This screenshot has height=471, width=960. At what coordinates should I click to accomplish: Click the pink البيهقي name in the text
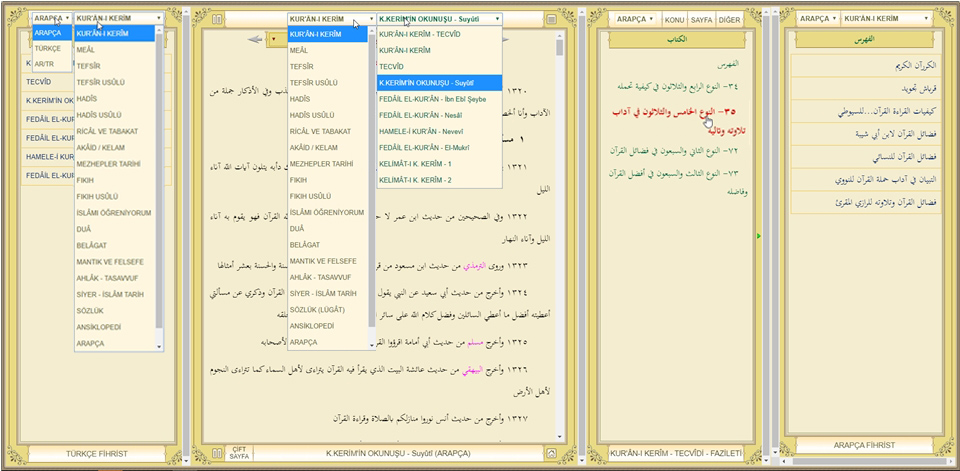[473, 369]
